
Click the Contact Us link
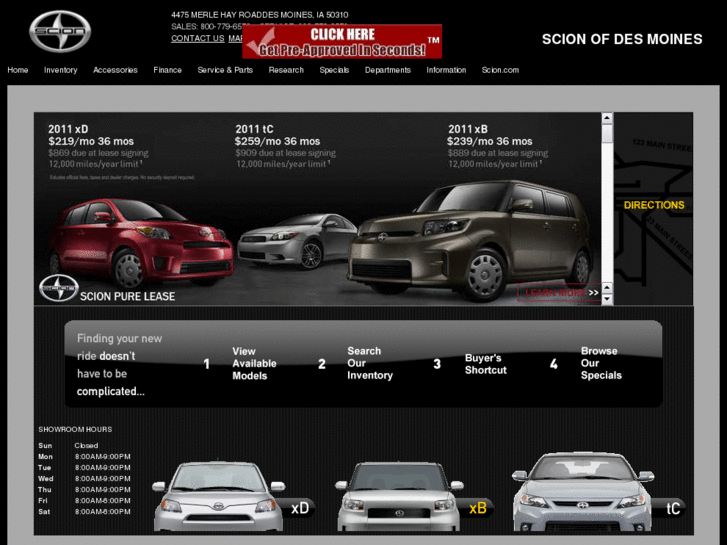[x=198, y=38]
